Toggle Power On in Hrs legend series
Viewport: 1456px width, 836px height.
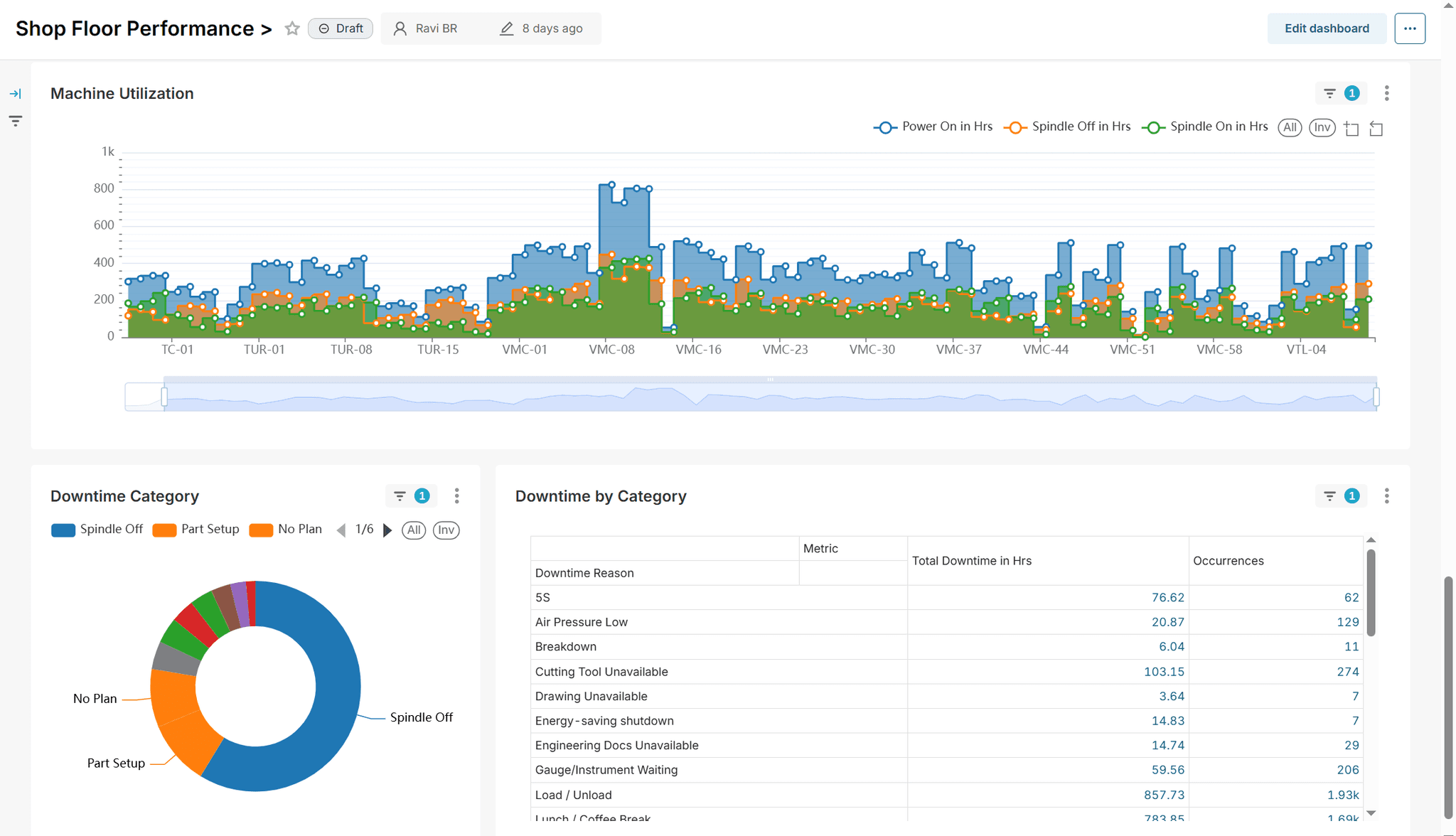933,127
